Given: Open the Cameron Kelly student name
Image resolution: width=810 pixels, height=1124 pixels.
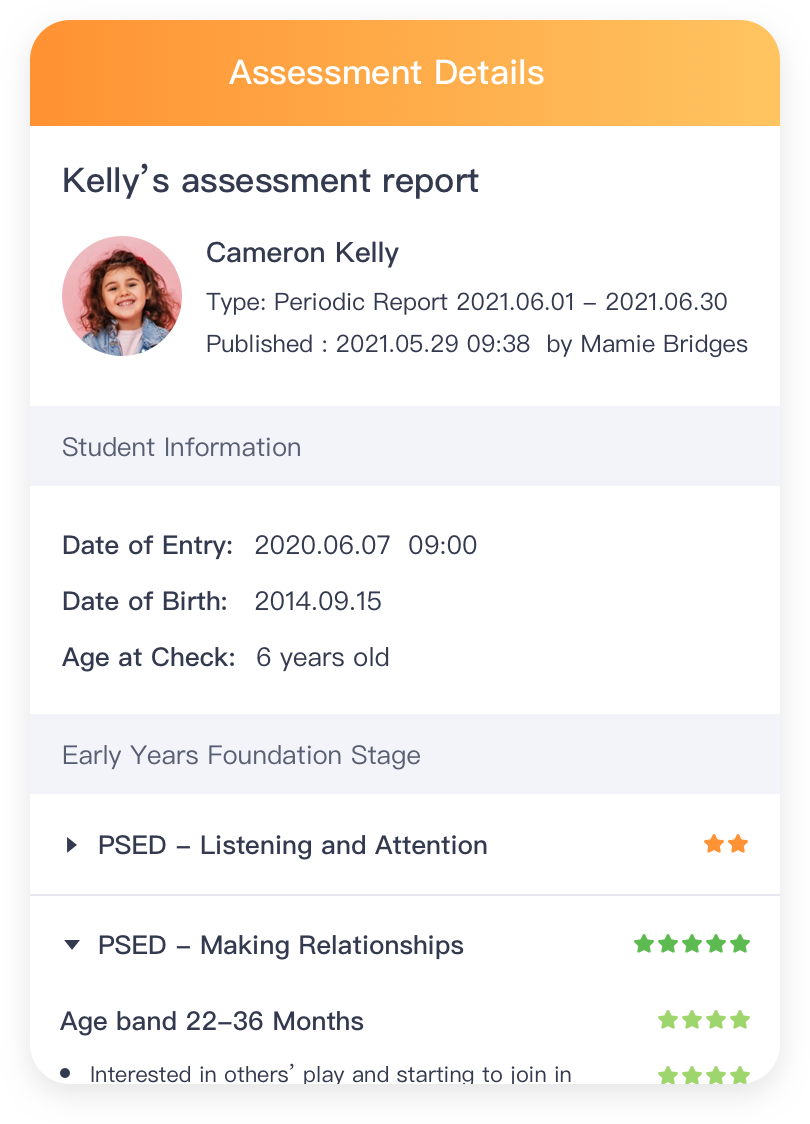Looking at the screenshot, I should pos(302,253).
